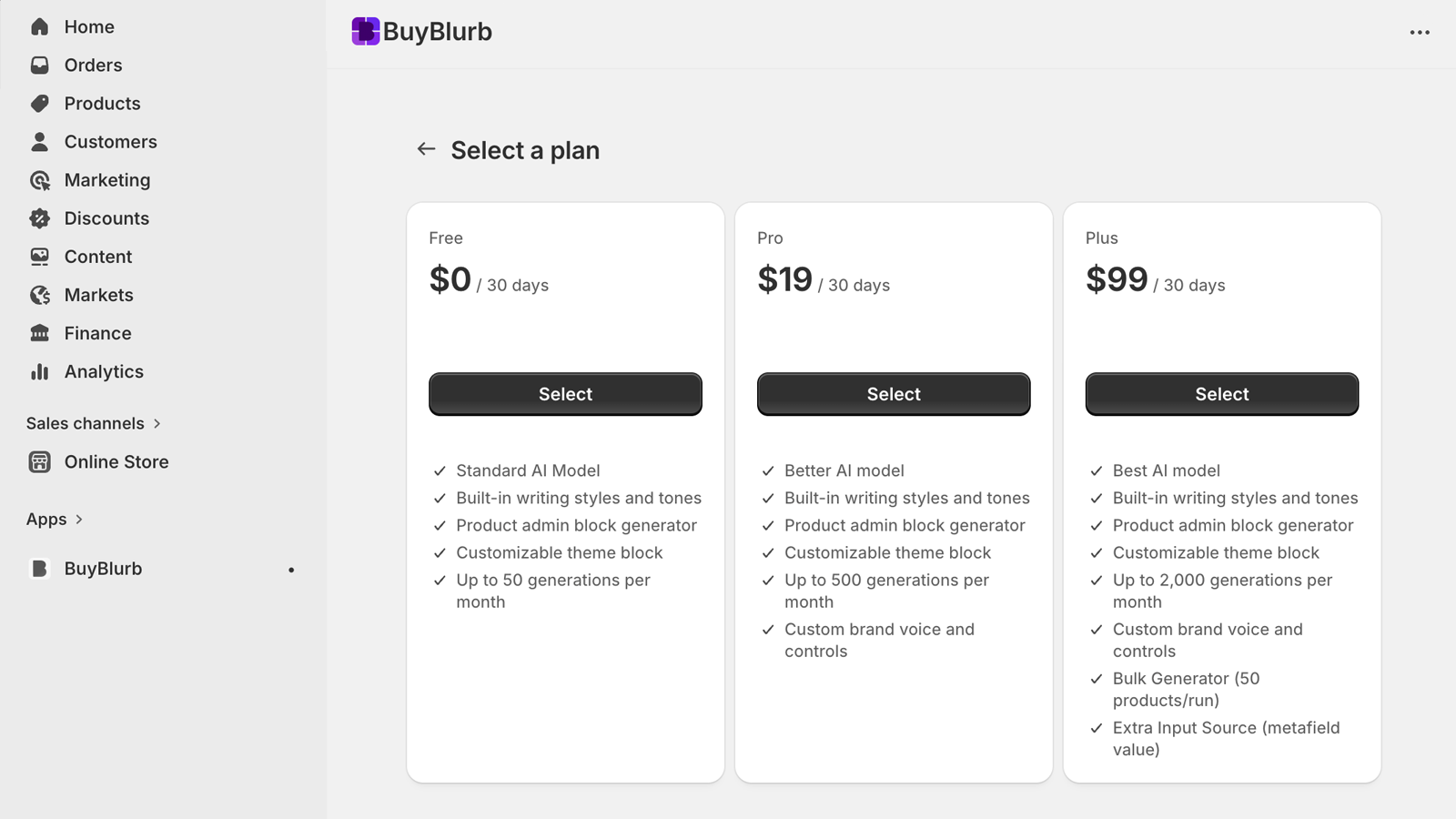Select the Markets globe icon
Image resolution: width=1456 pixels, height=819 pixels.
click(x=40, y=295)
